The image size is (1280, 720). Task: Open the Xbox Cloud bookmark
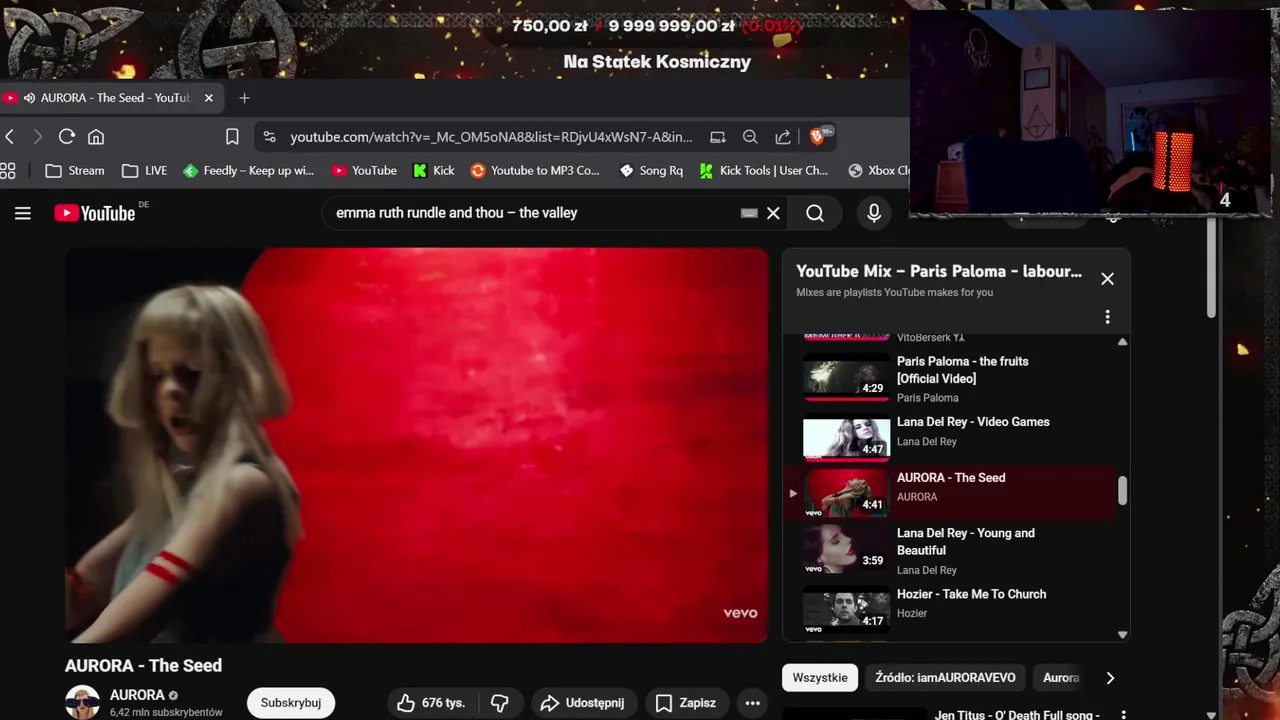[x=877, y=171]
